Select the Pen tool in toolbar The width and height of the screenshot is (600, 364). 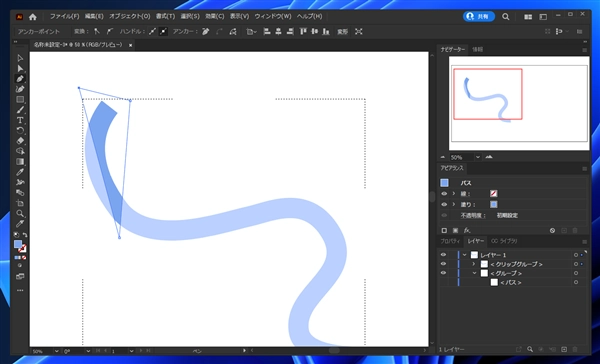point(20,79)
